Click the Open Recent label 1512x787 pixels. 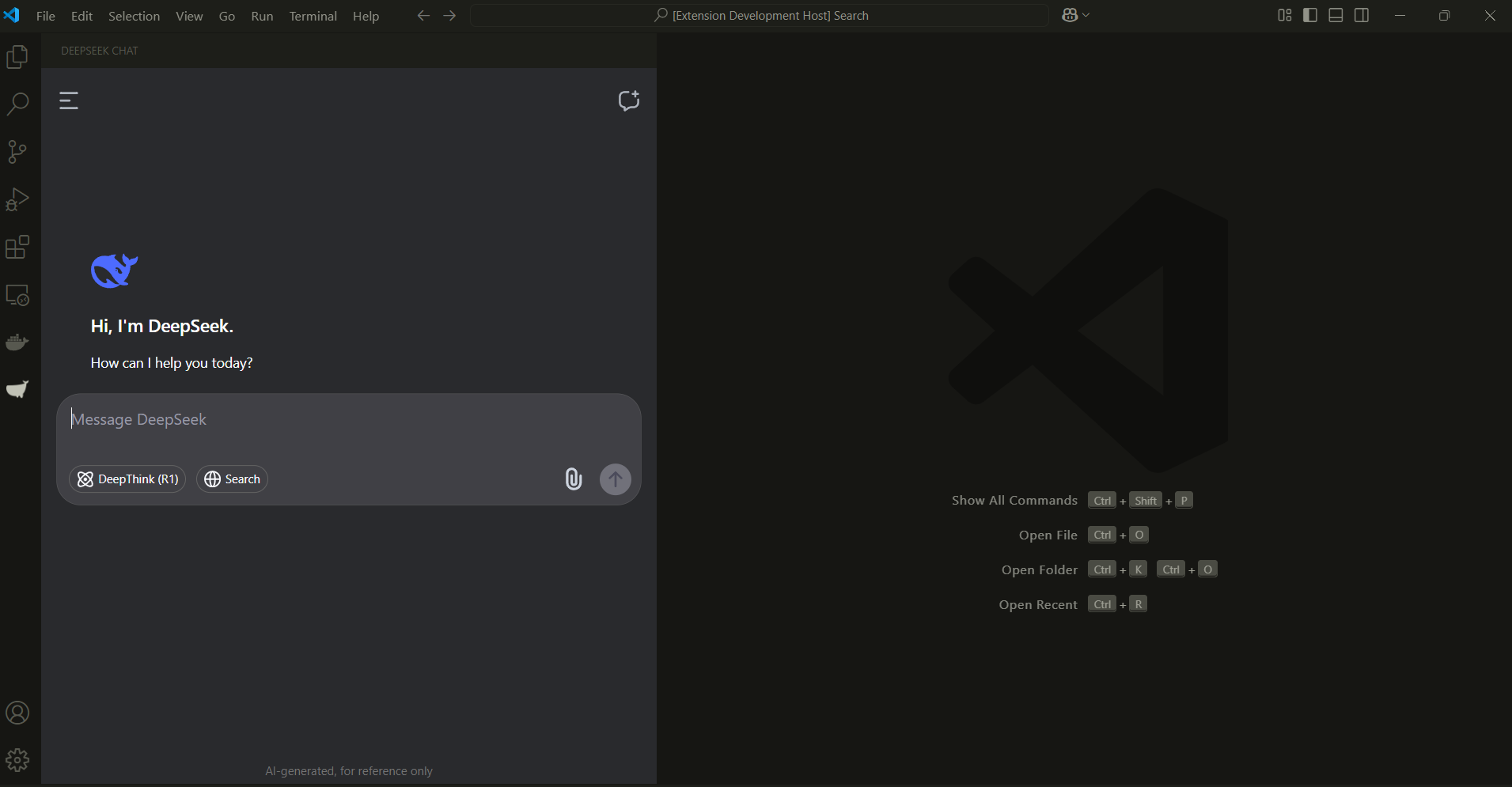[x=1038, y=605]
